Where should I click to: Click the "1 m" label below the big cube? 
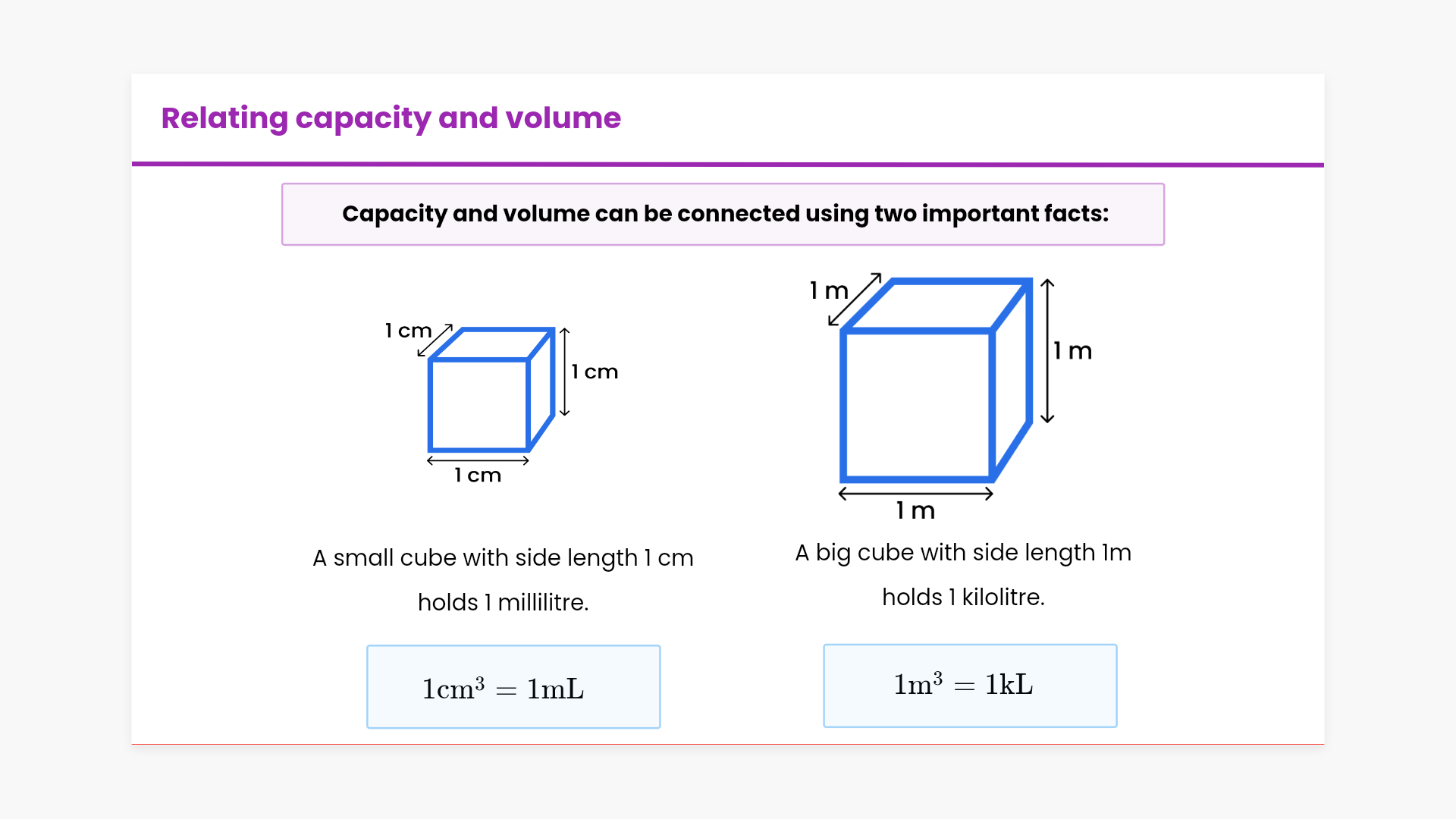click(915, 511)
